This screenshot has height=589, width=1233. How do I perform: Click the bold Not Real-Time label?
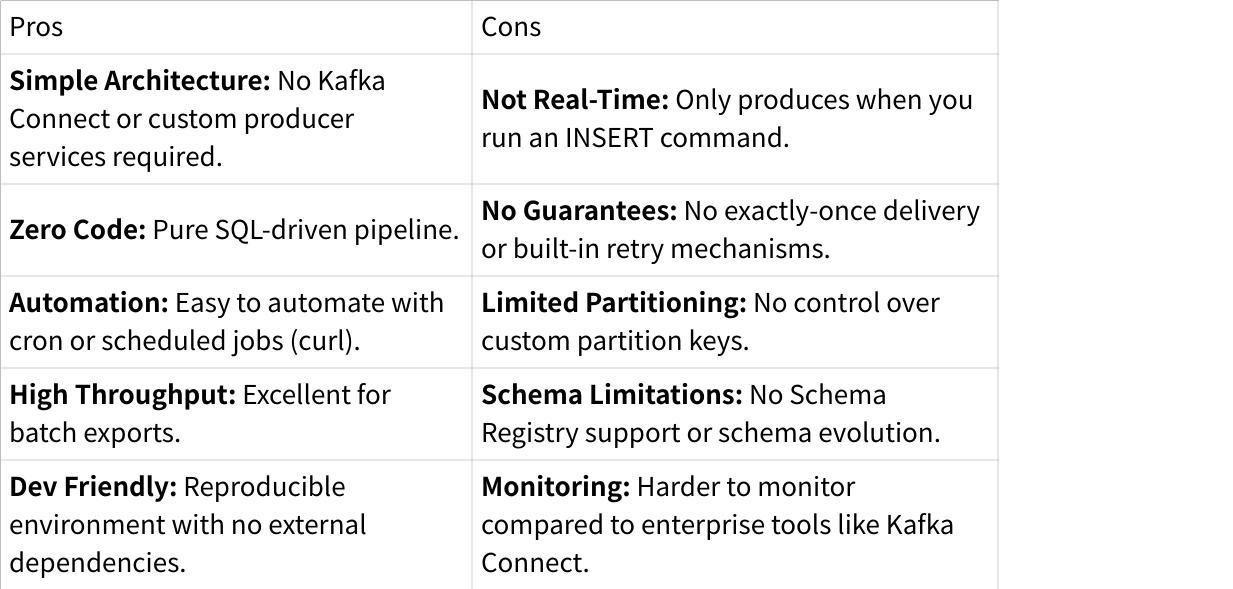[574, 100]
